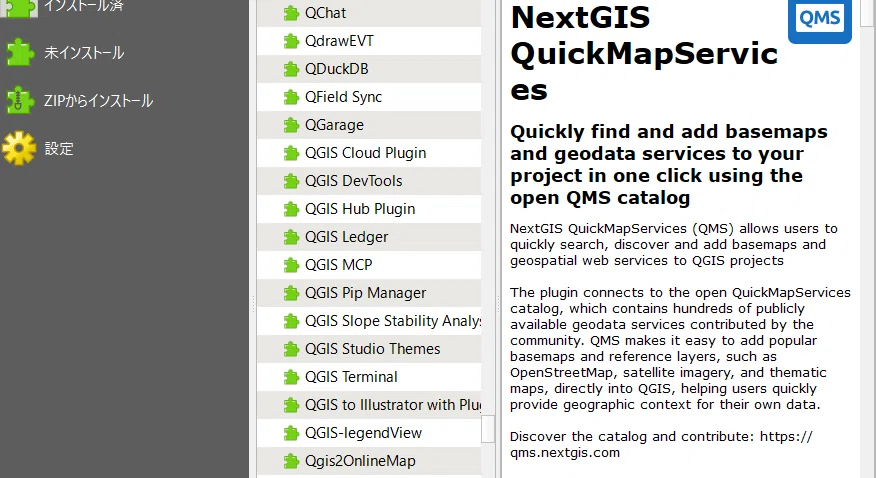Click the plugin icon next to QGIS to Illustrator

pos(291,405)
